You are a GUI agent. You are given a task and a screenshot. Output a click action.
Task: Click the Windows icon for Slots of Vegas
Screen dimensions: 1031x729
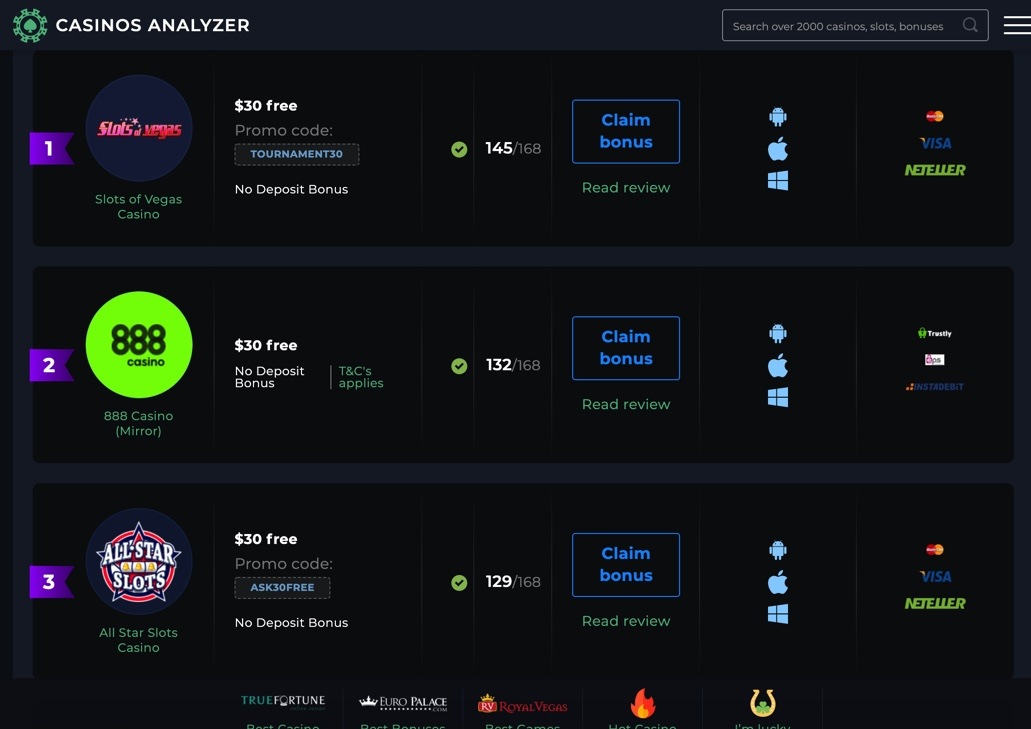point(778,181)
